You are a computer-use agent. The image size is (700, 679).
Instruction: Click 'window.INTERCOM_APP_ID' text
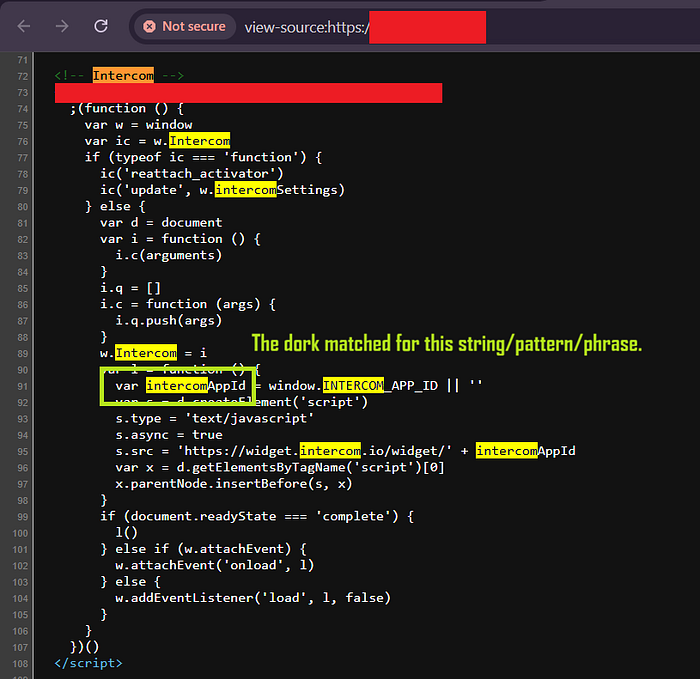click(353, 386)
